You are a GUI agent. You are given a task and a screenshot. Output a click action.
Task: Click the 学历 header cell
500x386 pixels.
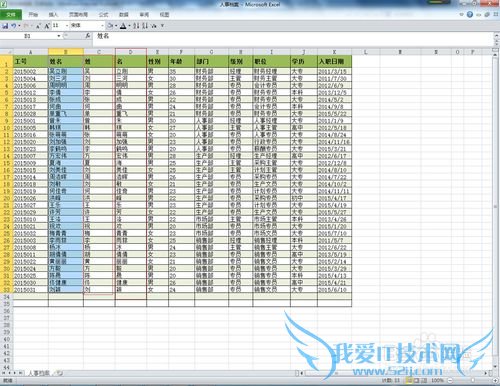click(304, 61)
